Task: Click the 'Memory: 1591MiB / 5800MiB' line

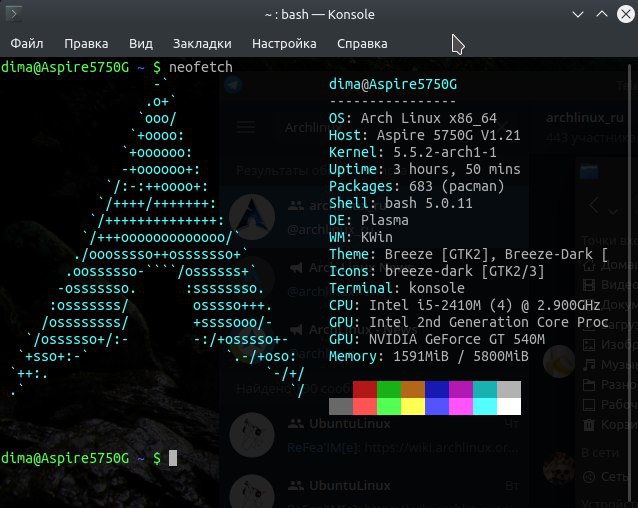Action: 428,356
